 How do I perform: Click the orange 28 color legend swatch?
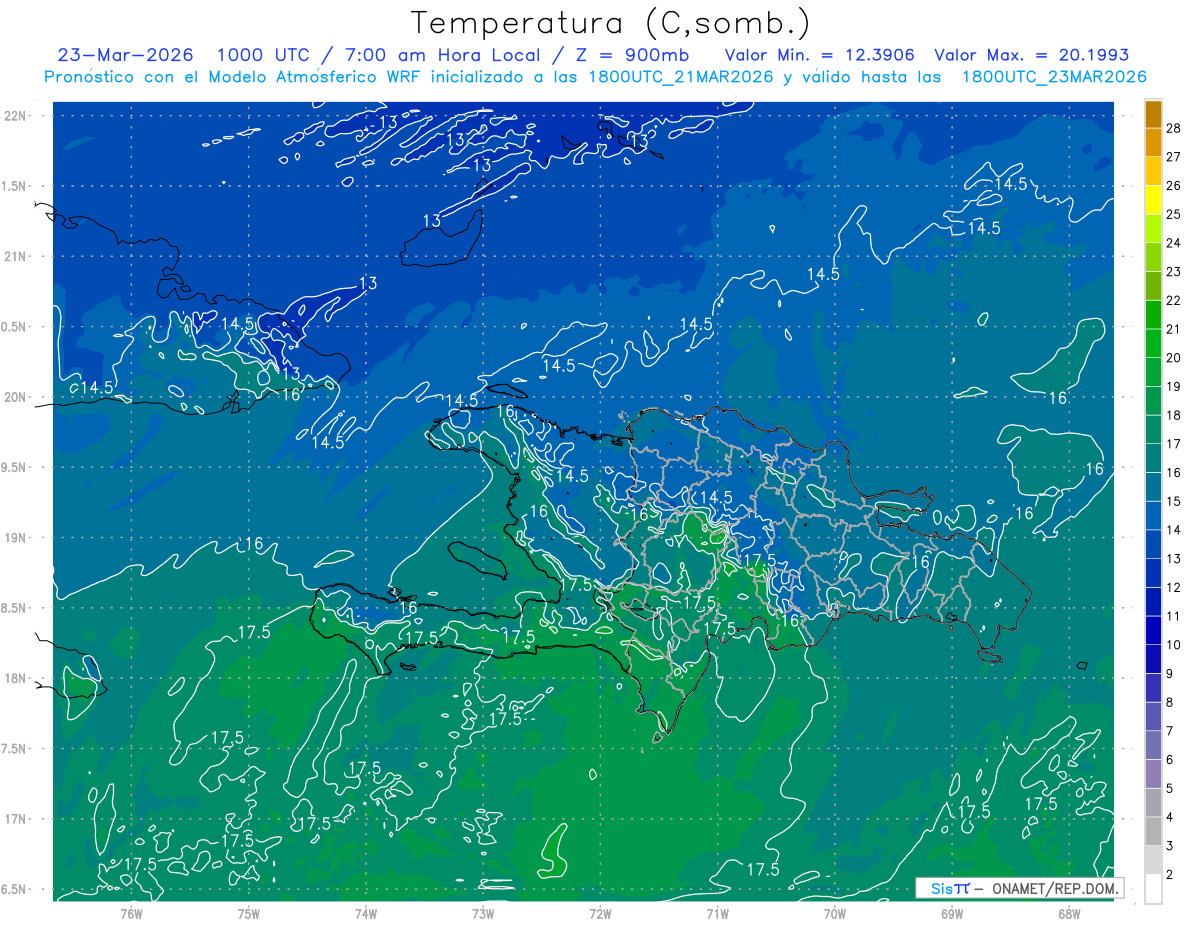[x=1153, y=115]
